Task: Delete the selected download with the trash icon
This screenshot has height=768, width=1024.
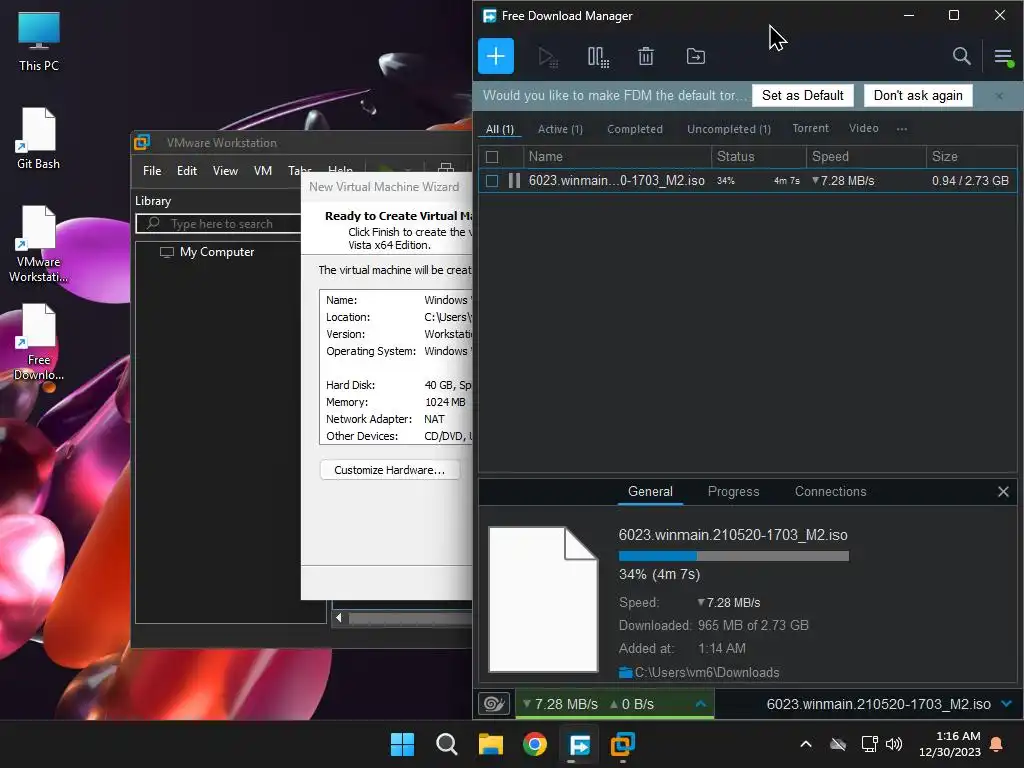Action: [645, 57]
